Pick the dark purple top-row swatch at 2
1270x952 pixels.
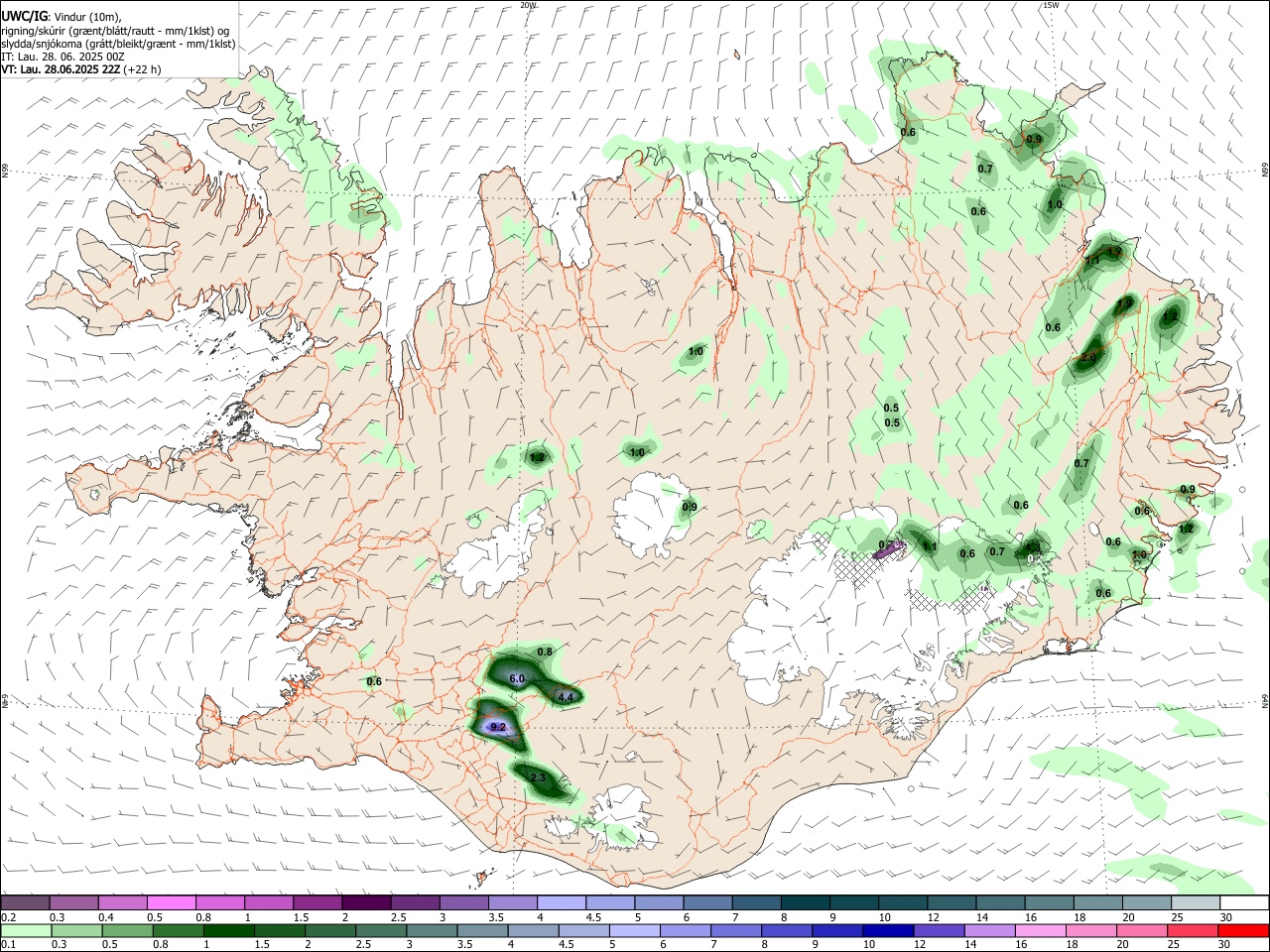(x=366, y=902)
